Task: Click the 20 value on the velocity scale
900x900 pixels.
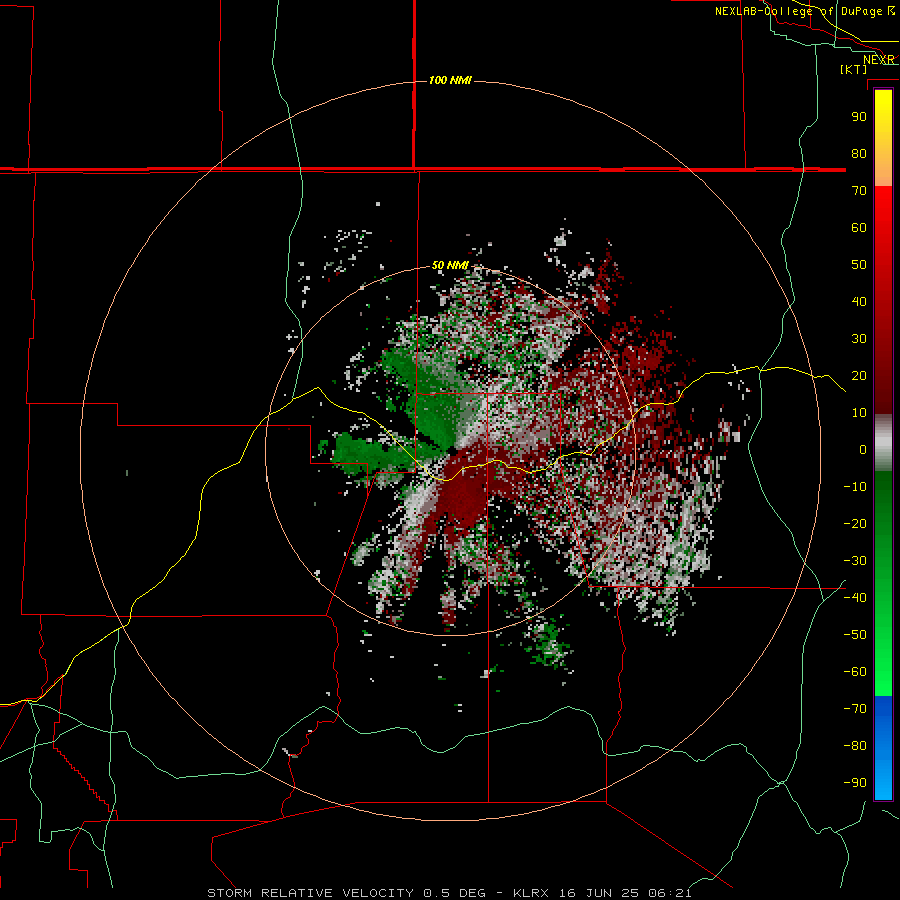Action: tap(859, 376)
